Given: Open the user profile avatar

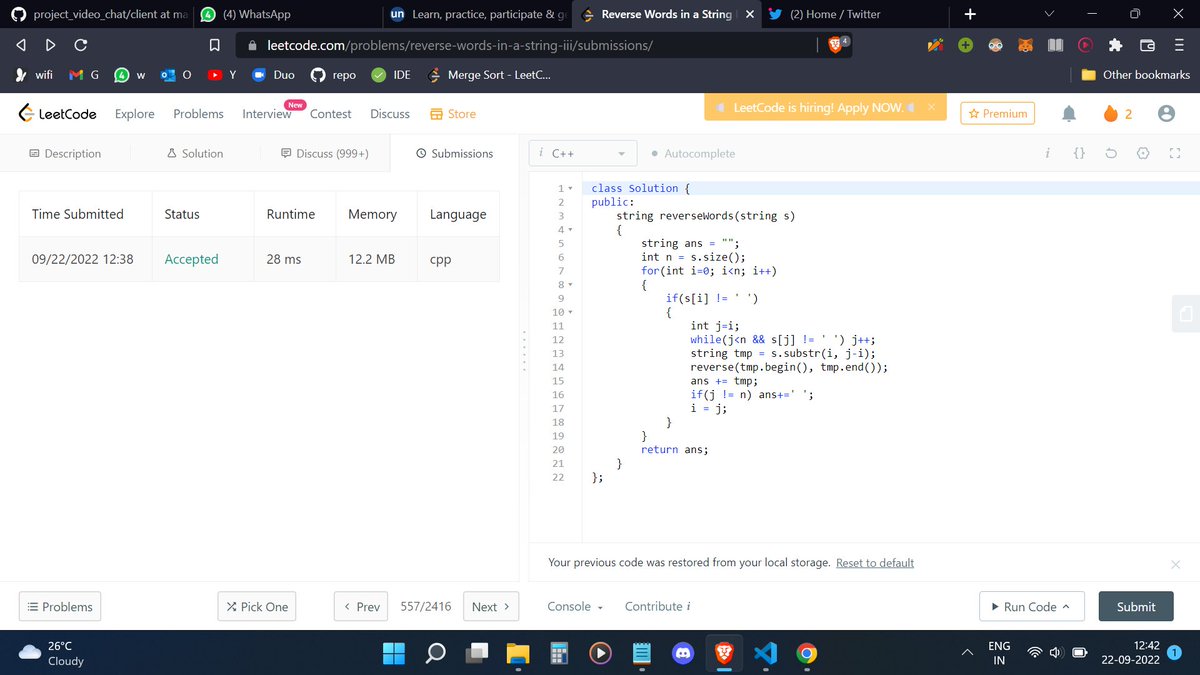Looking at the screenshot, I should click(1165, 114).
